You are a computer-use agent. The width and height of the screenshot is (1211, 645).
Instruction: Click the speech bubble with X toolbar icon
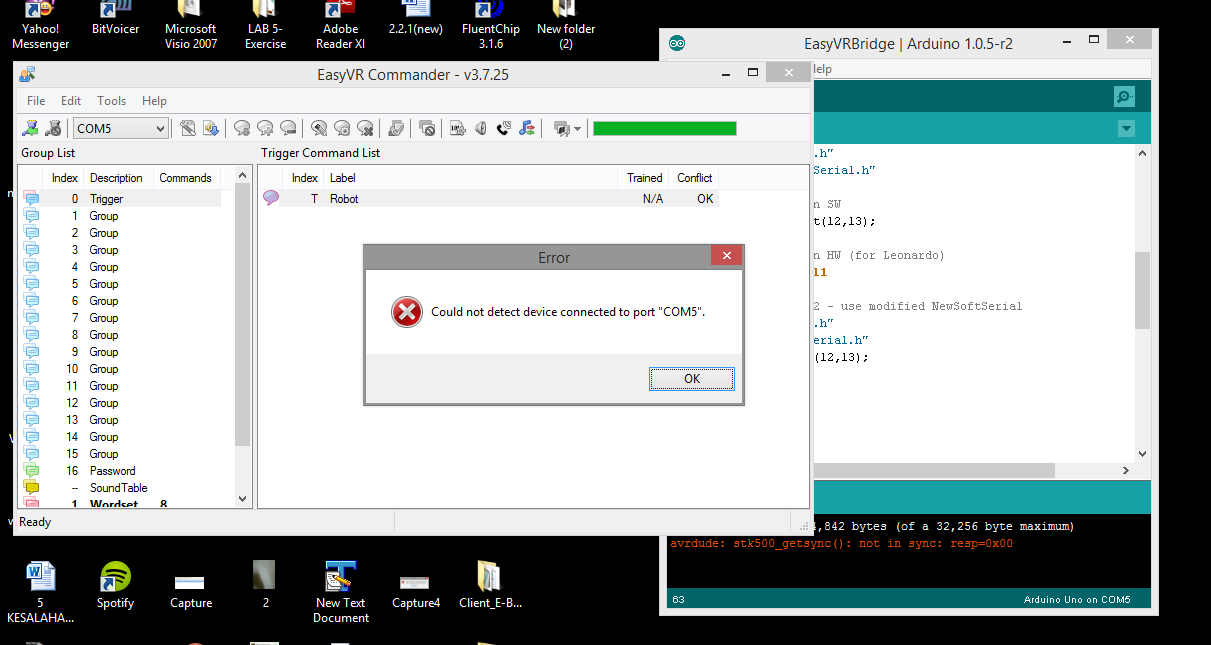(x=366, y=128)
